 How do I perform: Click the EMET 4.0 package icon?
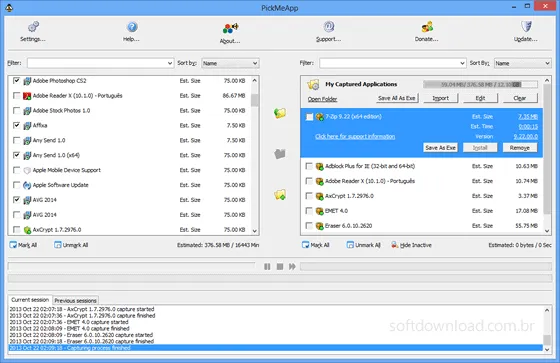pos(320,211)
